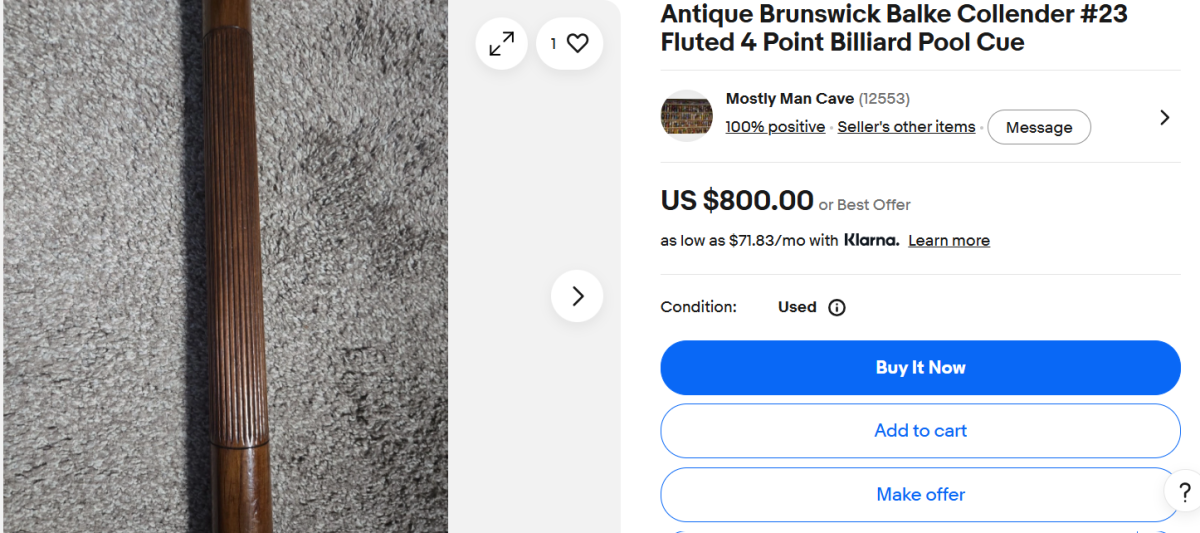Open Seller's other items link
The height and width of the screenshot is (533, 1200).
[906, 127]
